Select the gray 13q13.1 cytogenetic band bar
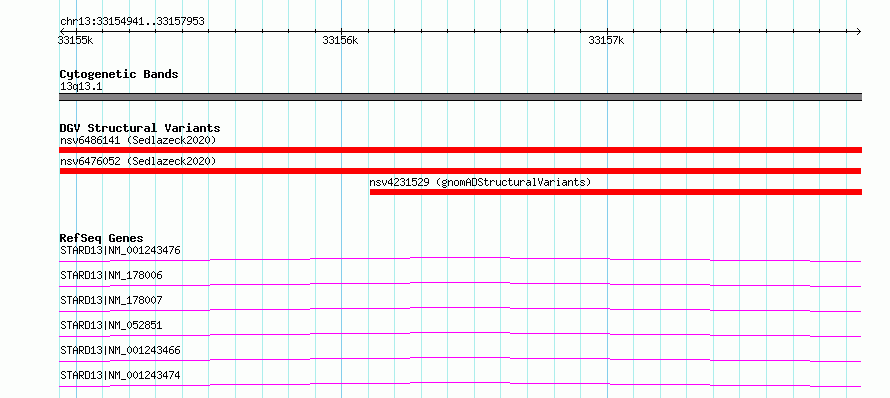This screenshot has height=398, width=890. 460,97
